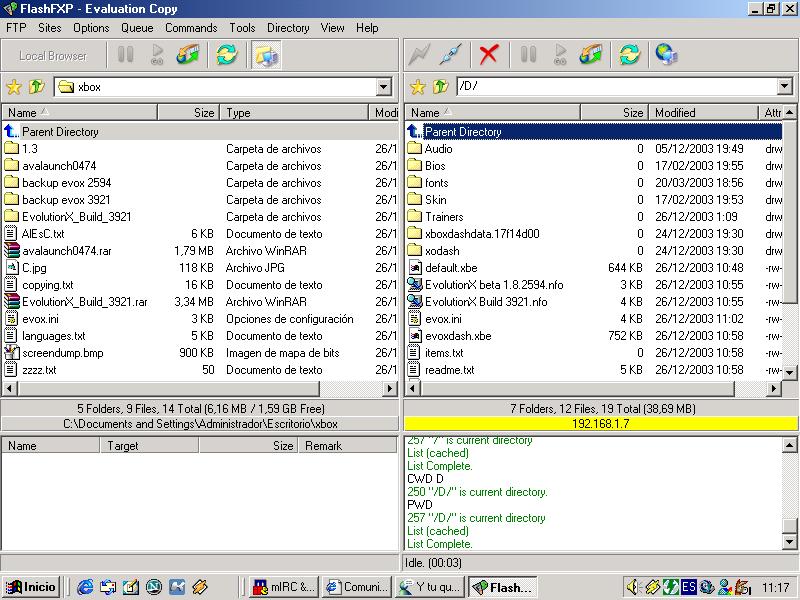The image size is (800, 600).
Task: Switch to the Comuni... taskbar window
Action: (357, 587)
